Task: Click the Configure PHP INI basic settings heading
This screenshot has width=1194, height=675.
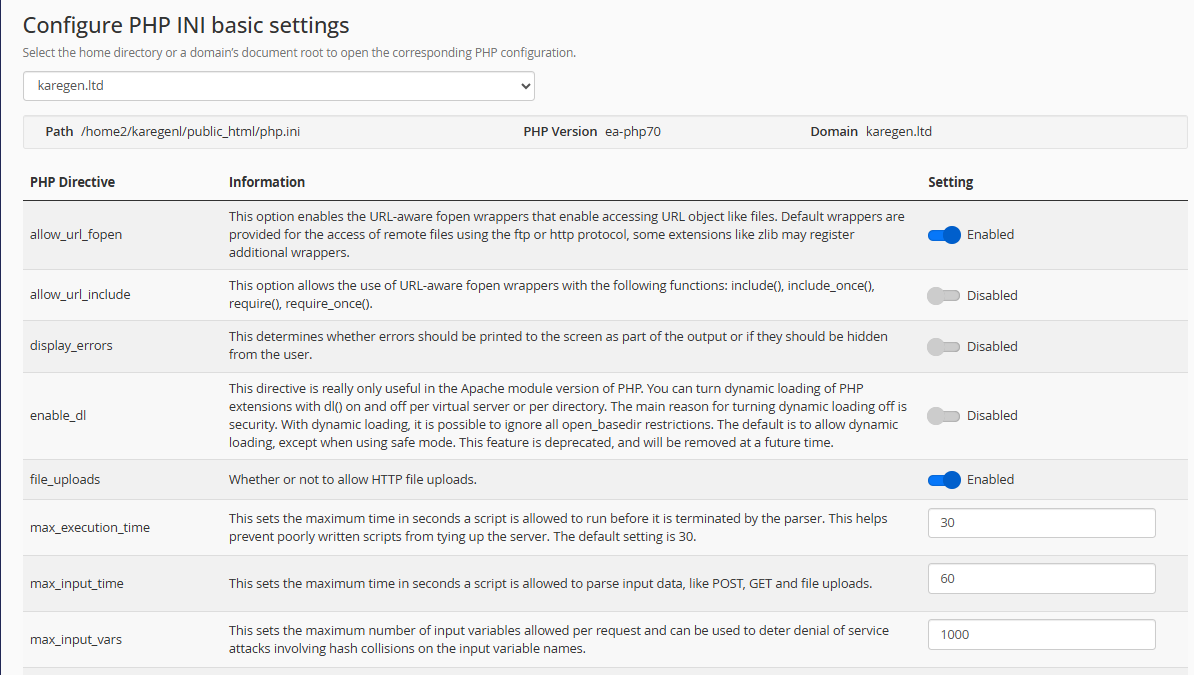Action: click(x=186, y=26)
